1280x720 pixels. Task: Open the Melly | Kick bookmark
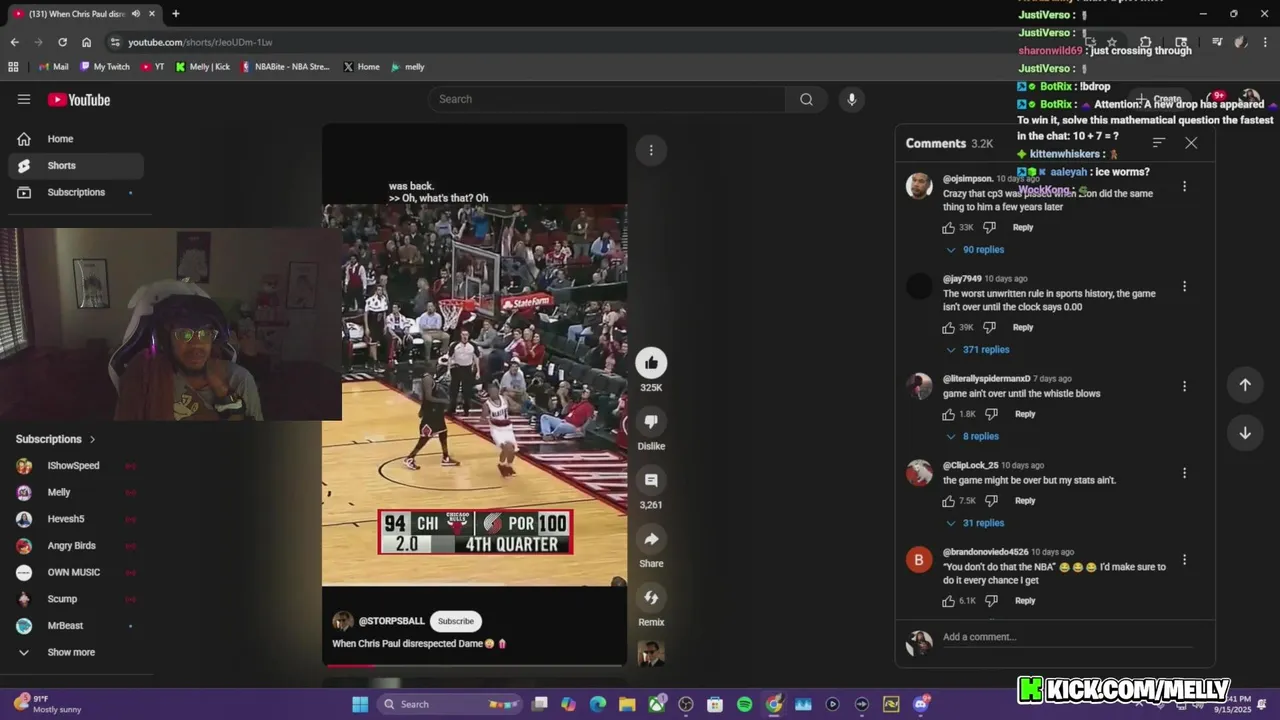203,67
